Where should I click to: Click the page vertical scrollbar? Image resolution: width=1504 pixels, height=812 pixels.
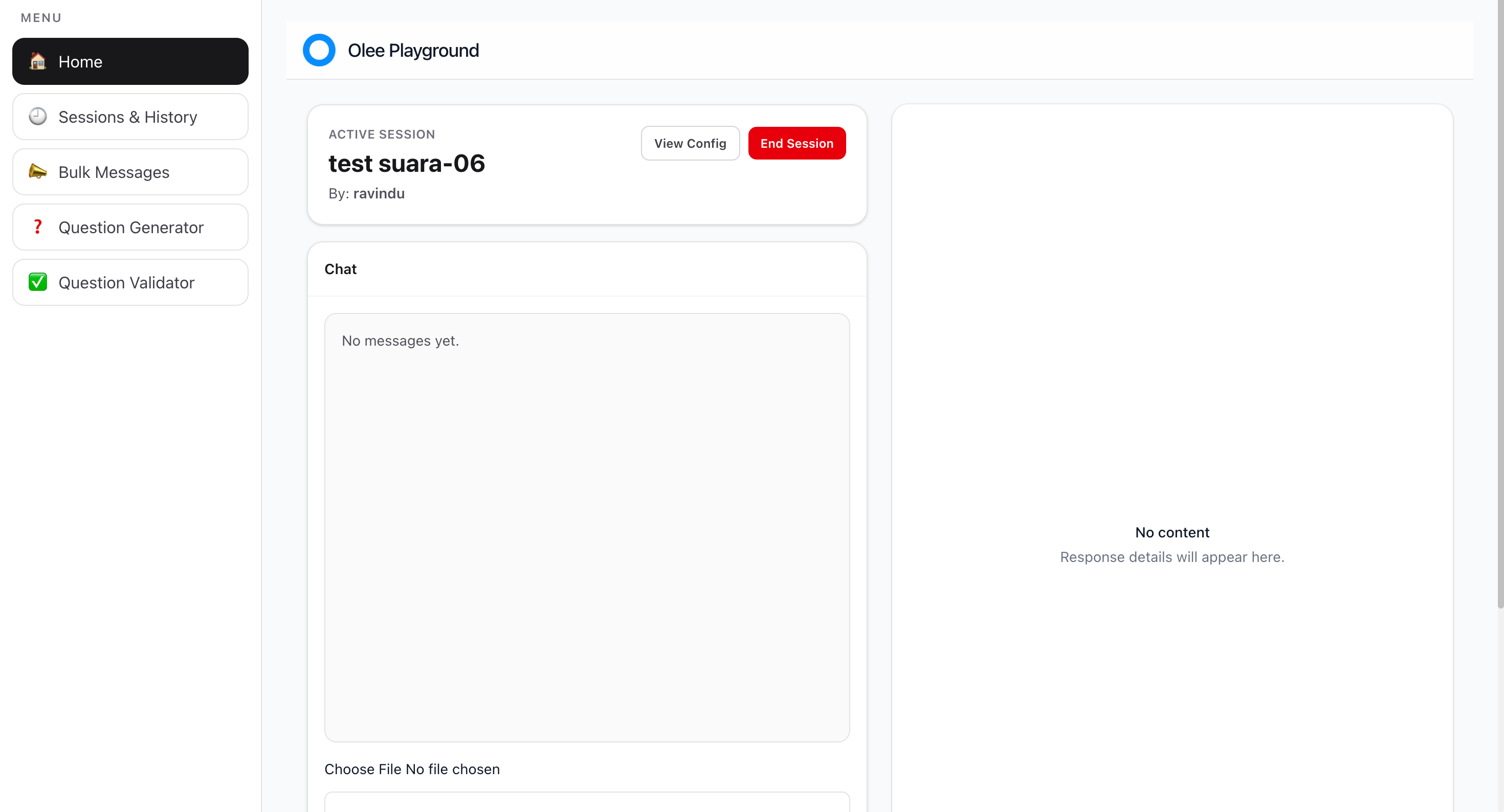[x=1499, y=304]
